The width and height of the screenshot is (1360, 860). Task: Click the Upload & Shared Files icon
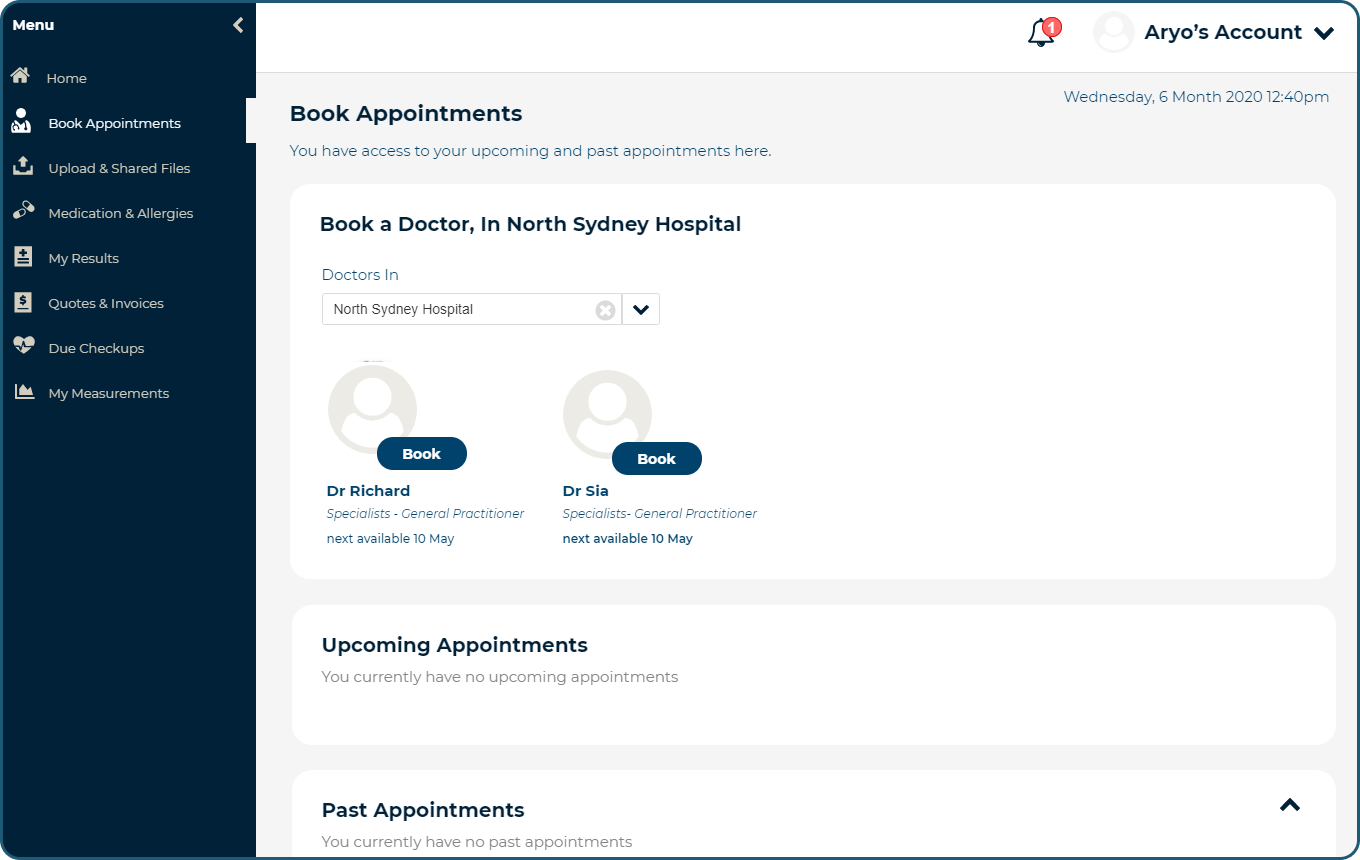(21, 166)
